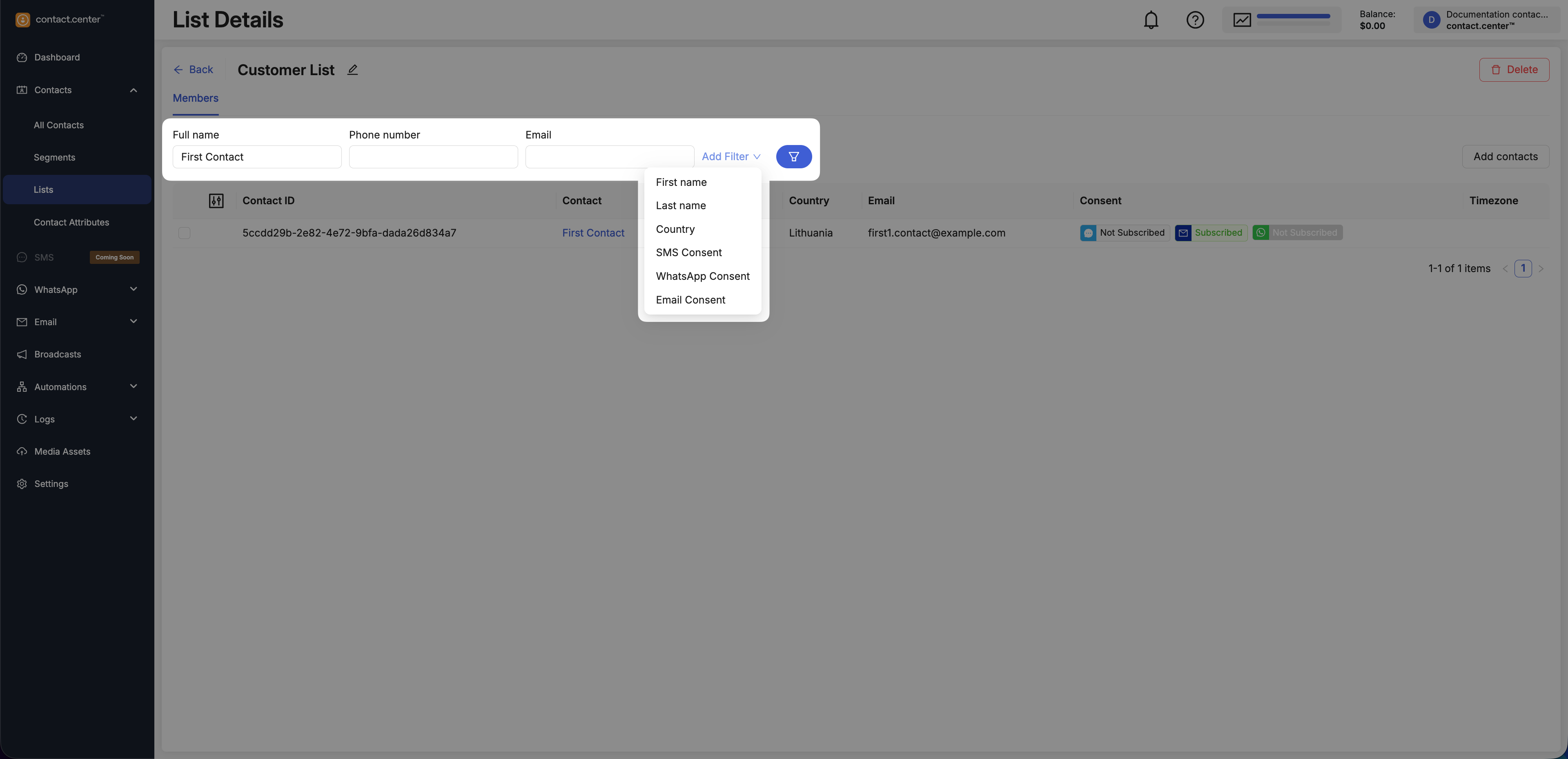1568x759 pixels.
Task: Click the SMS consent badge icon
Action: coord(1088,233)
